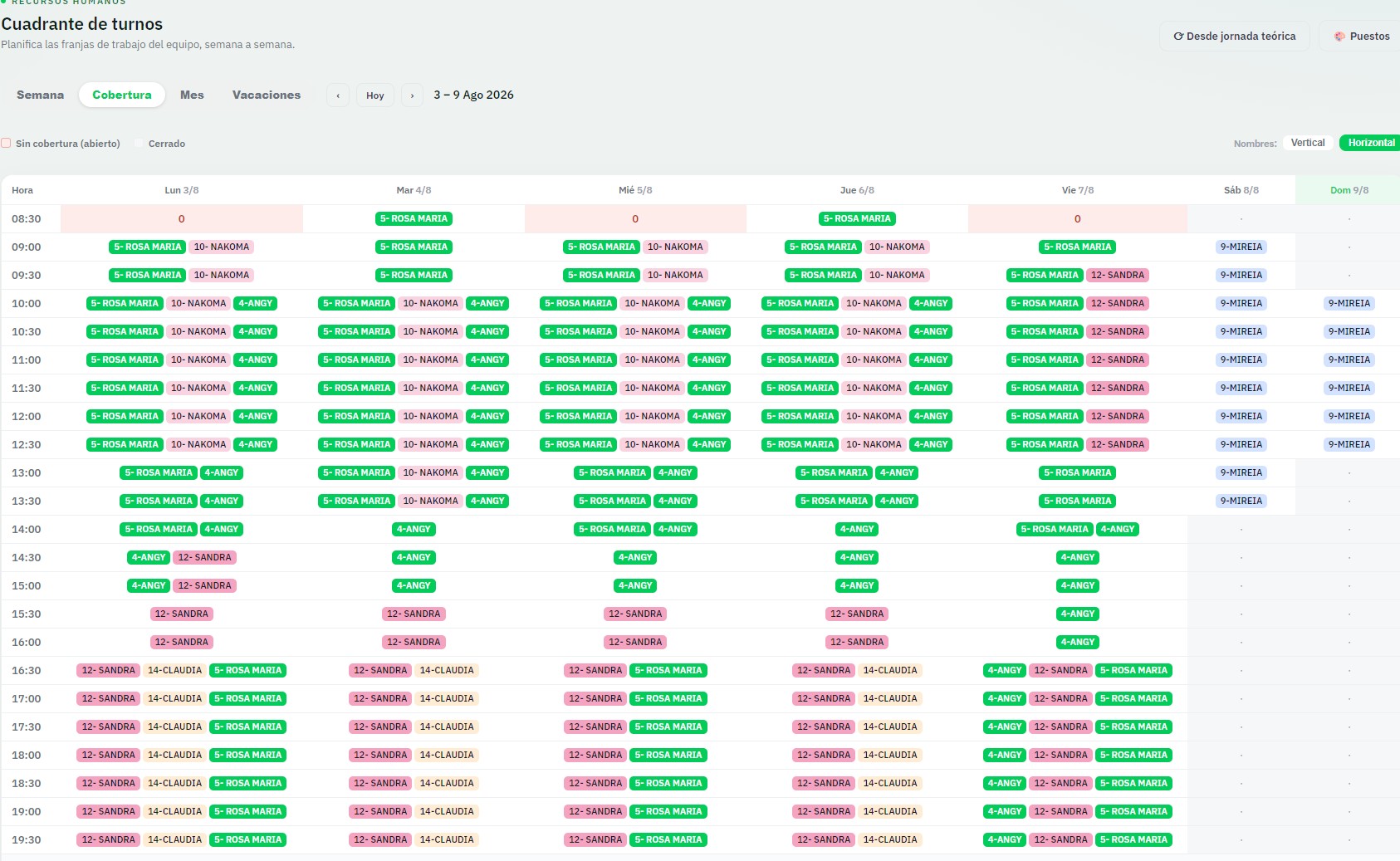Open the Vacaciones tab
The height and width of the screenshot is (861, 1400).
coord(267,95)
